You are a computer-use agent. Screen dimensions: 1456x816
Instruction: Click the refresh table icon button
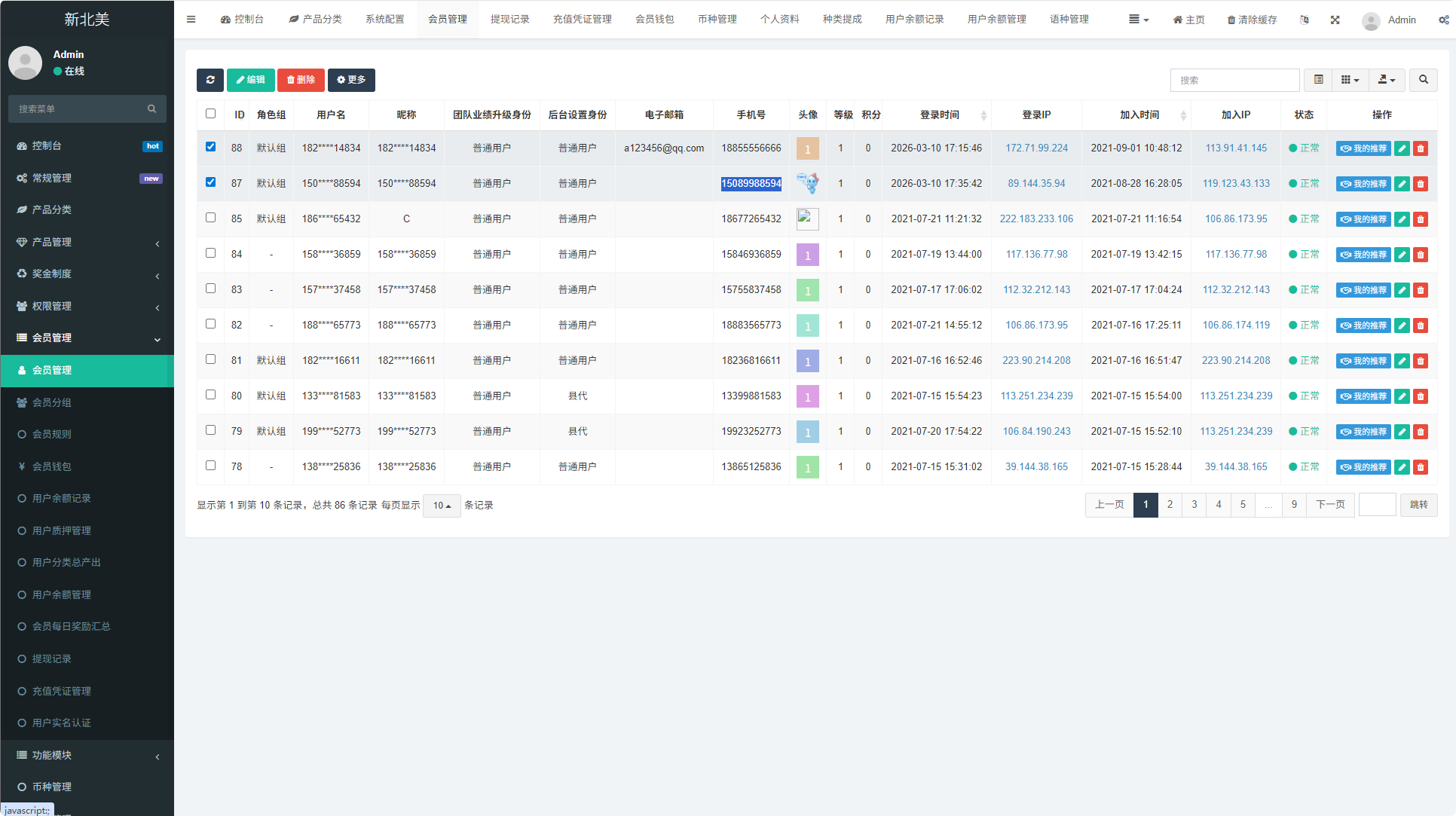[210, 80]
